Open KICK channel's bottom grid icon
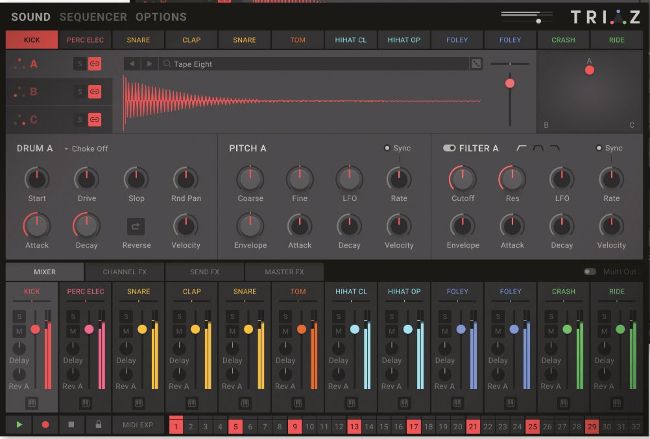This screenshot has height=439, width=650. pos(32,403)
